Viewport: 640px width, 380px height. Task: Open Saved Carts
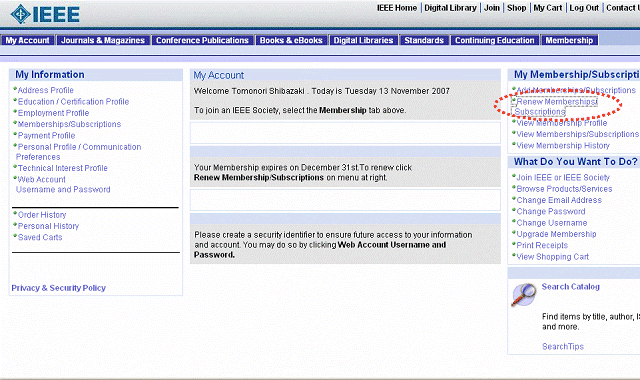click(x=40, y=238)
